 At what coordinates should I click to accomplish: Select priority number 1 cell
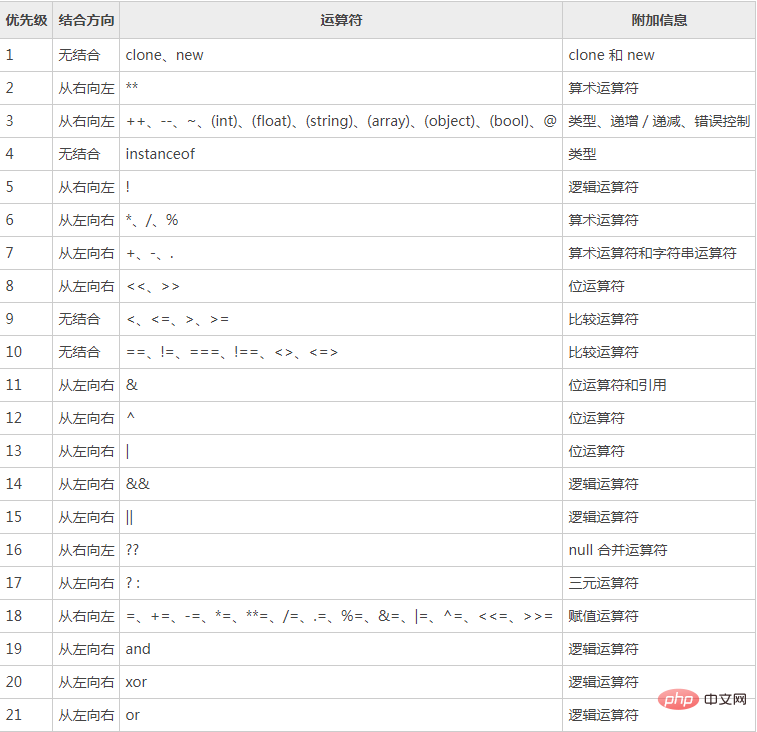(26, 55)
